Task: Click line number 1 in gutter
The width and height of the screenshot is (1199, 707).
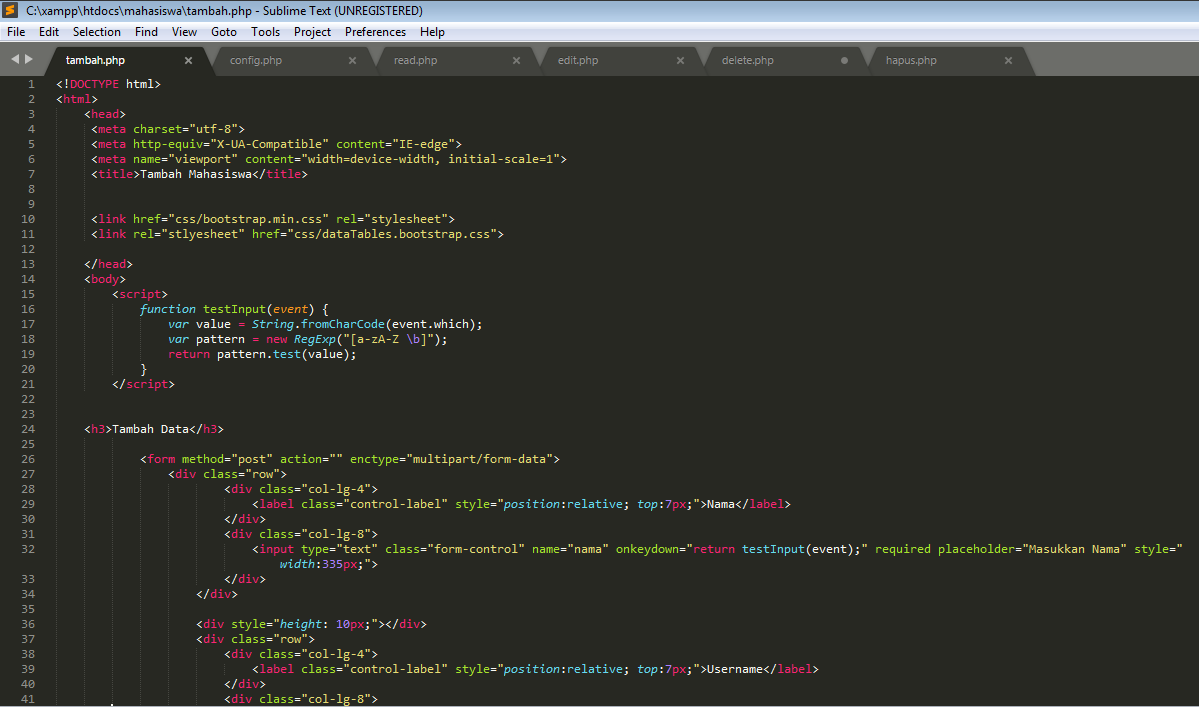Action: pyautogui.click(x=31, y=84)
